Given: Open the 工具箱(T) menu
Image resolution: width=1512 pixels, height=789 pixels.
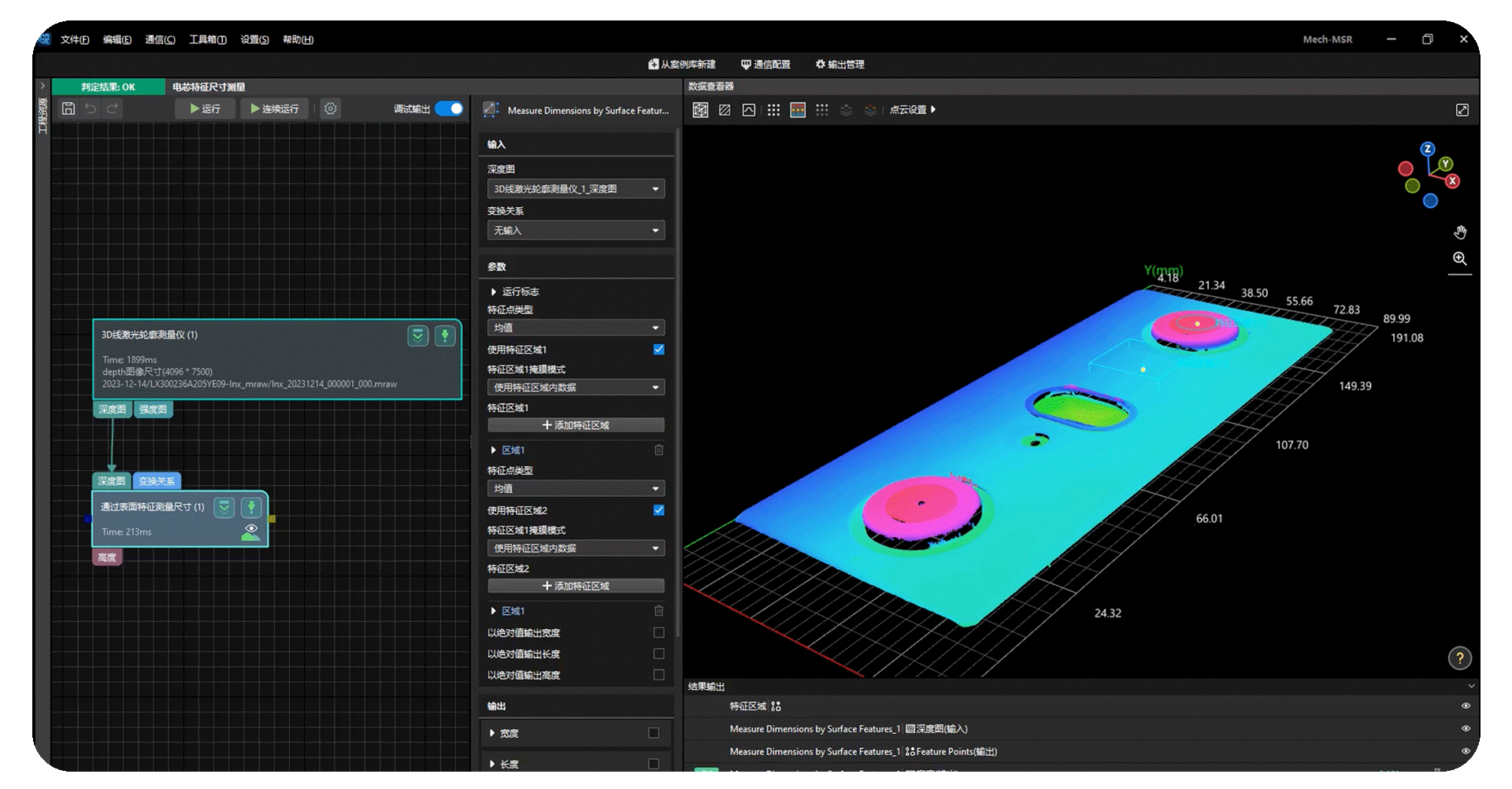Looking at the screenshot, I should click(x=208, y=39).
